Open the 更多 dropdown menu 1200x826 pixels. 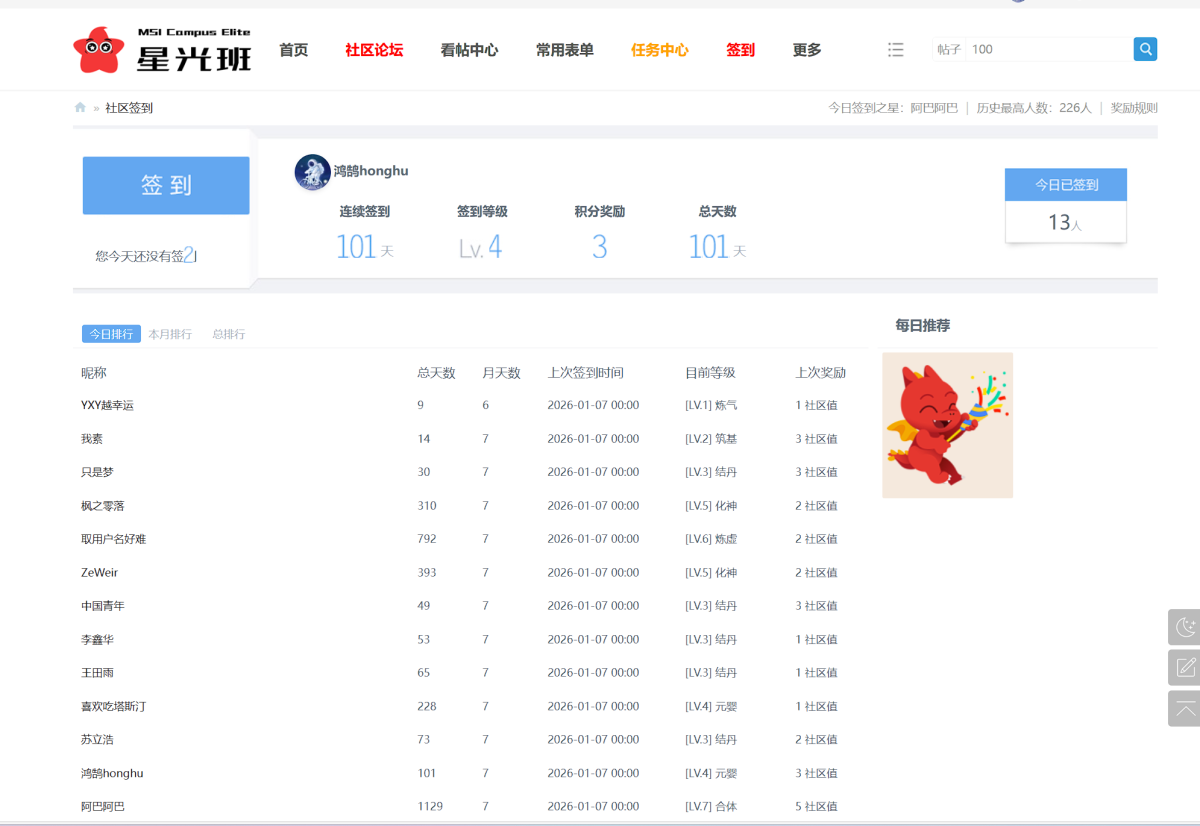pos(806,49)
